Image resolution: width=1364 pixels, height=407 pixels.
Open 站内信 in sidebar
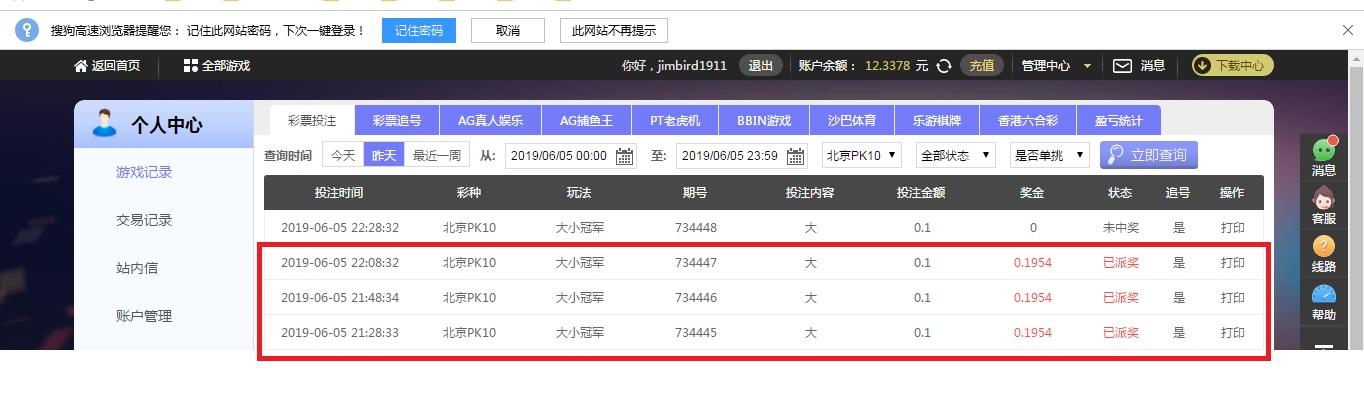pos(137,268)
